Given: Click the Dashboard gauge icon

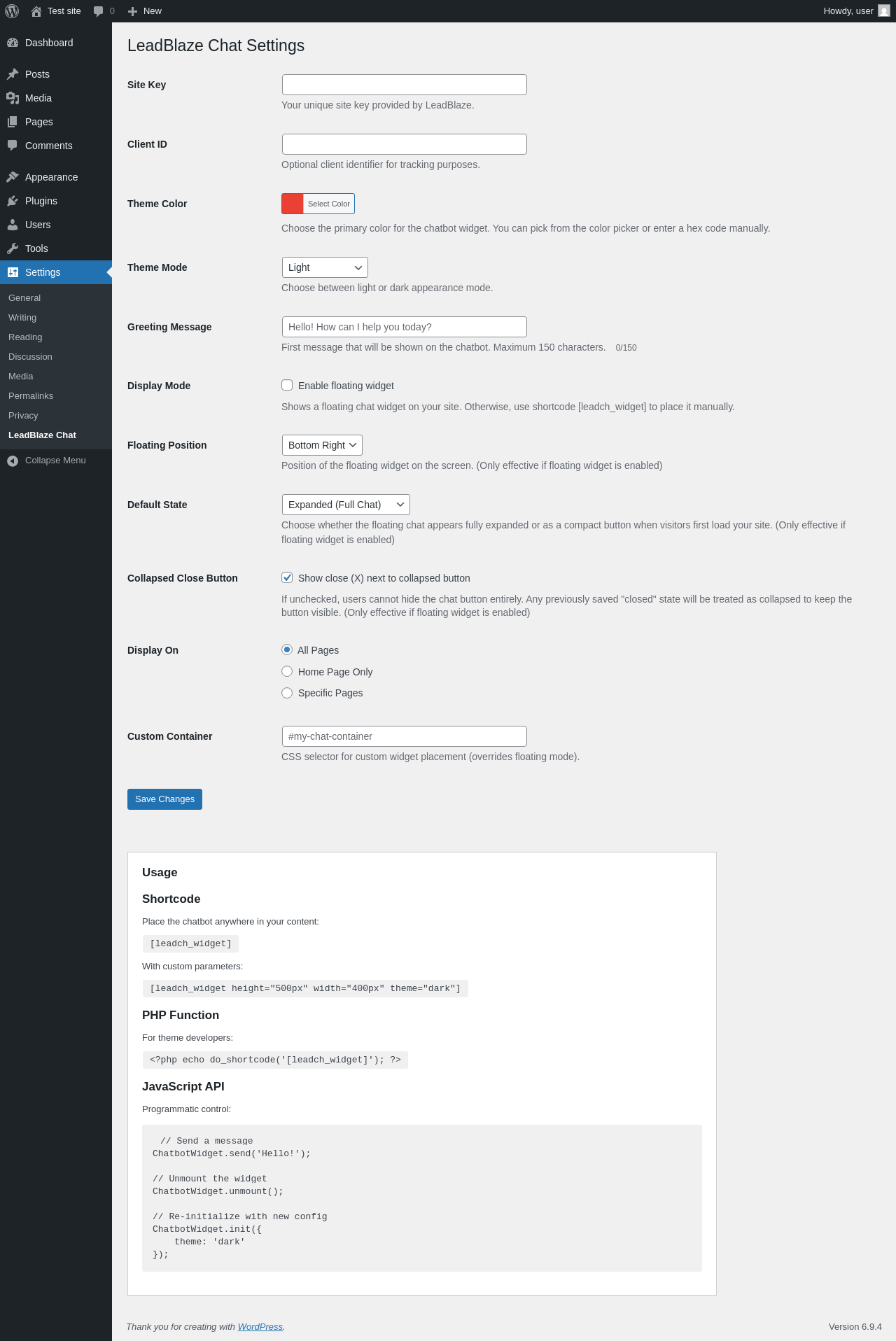Looking at the screenshot, I should tap(13, 43).
